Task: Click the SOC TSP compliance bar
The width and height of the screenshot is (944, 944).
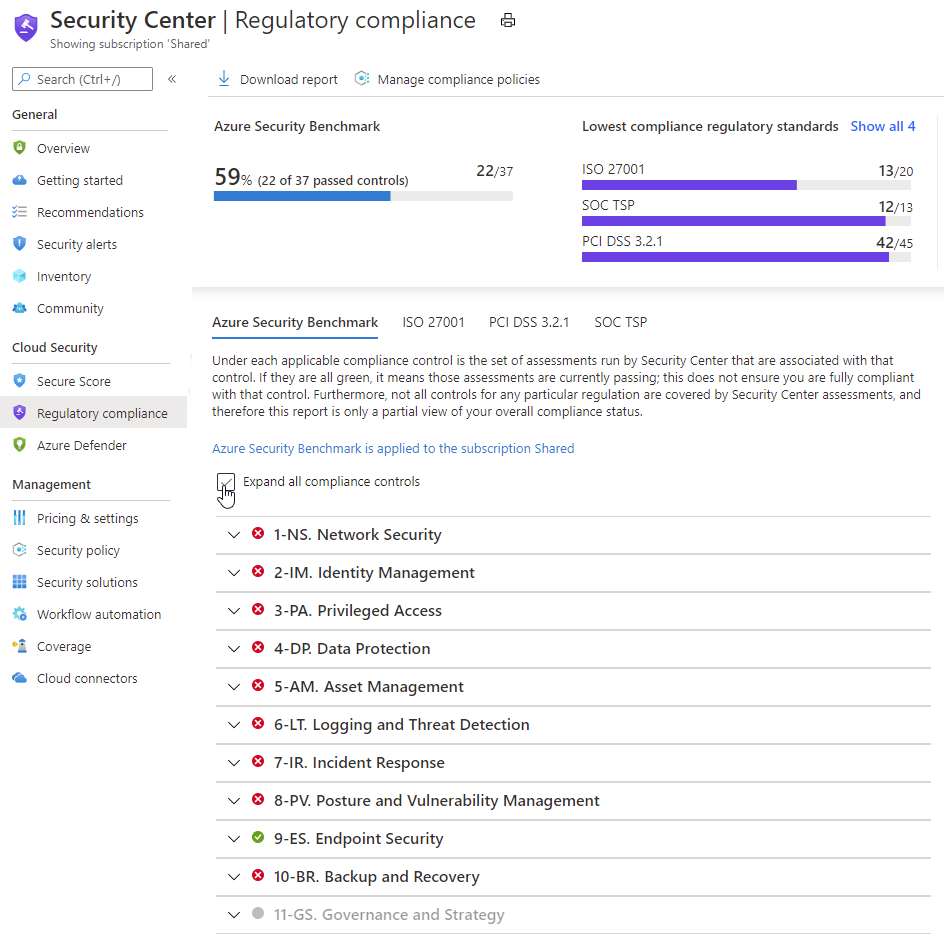Action: [x=746, y=221]
